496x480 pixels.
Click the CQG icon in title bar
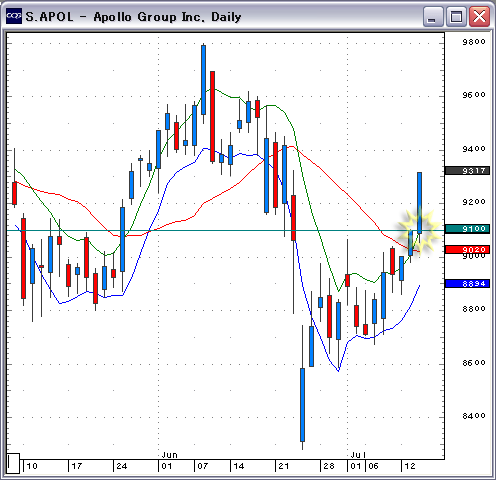14,16
